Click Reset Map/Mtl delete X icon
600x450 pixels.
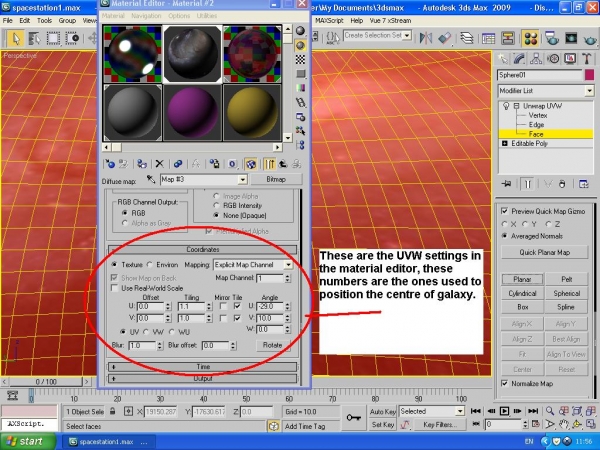[x=160, y=164]
